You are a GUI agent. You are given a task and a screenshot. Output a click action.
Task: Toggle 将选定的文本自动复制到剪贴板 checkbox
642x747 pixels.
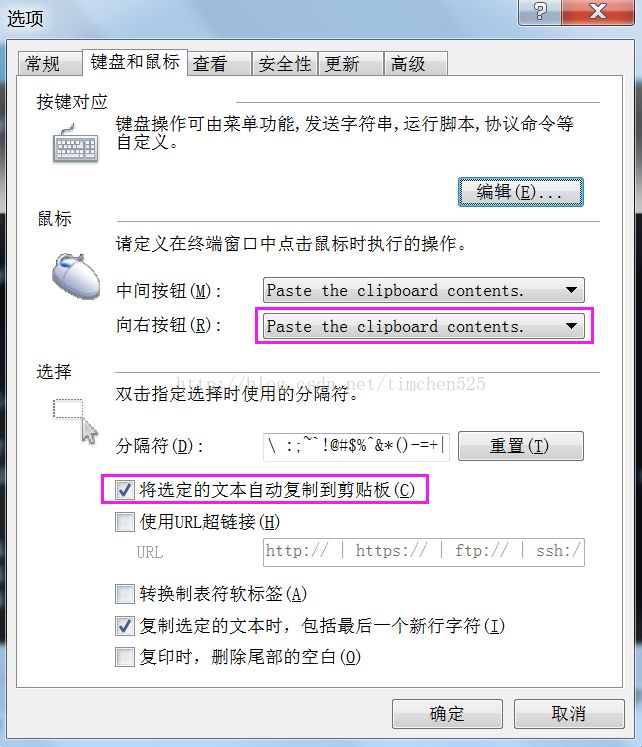click(125, 490)
